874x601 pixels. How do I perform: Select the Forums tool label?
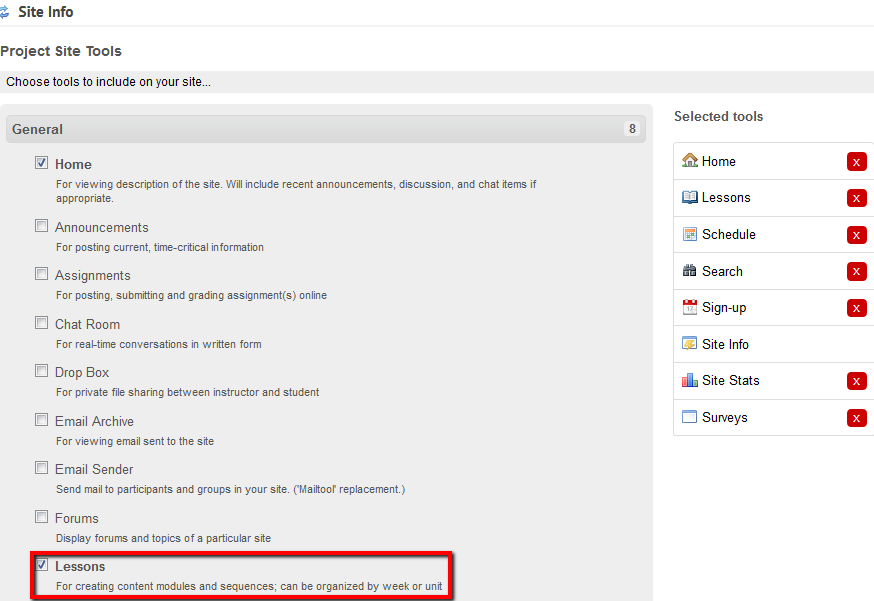coord(77,518)
